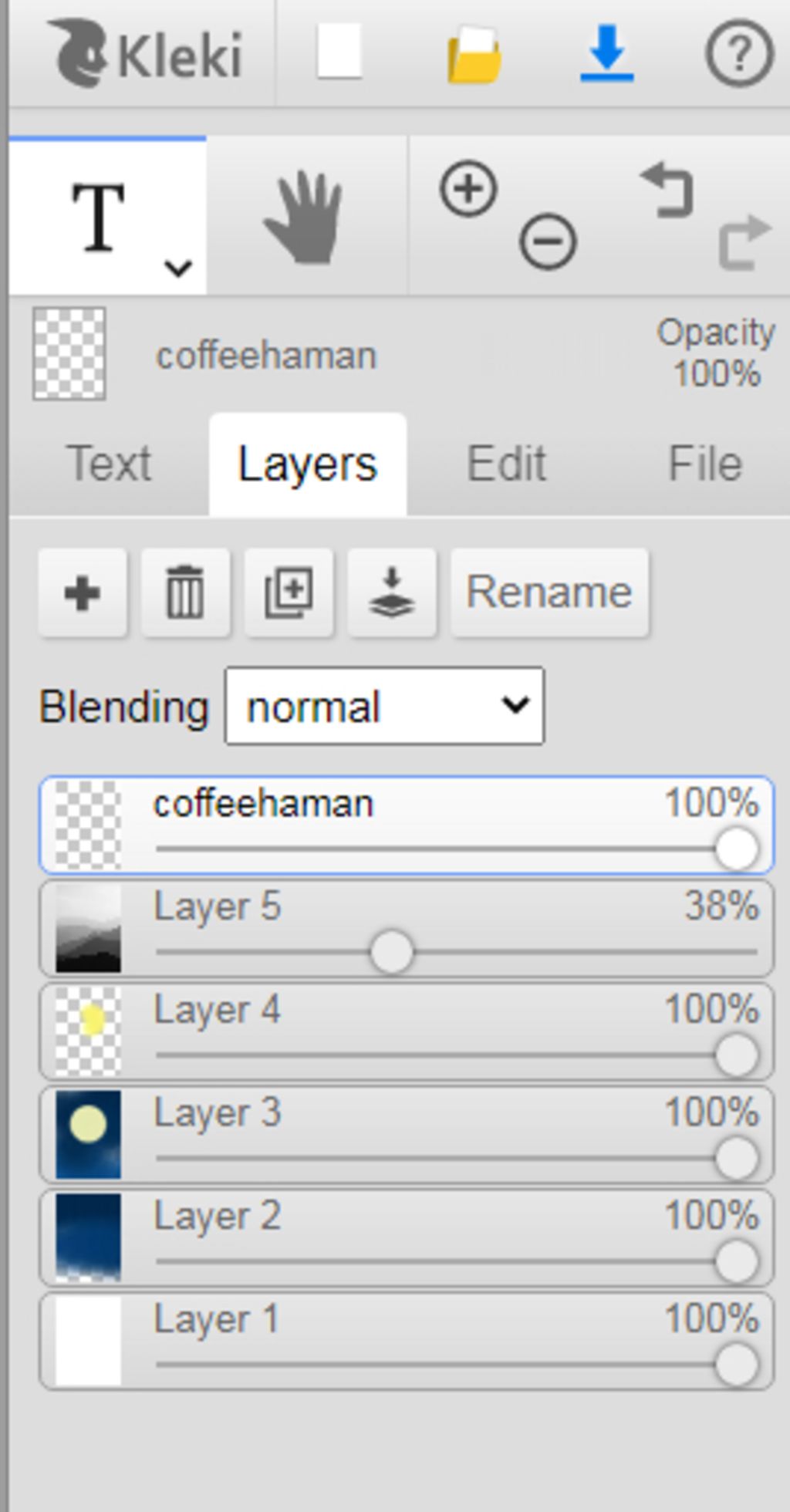This screenshot has width=790, height=1512.
Task: Switch to the Edit tab
Action: (507, 464)
